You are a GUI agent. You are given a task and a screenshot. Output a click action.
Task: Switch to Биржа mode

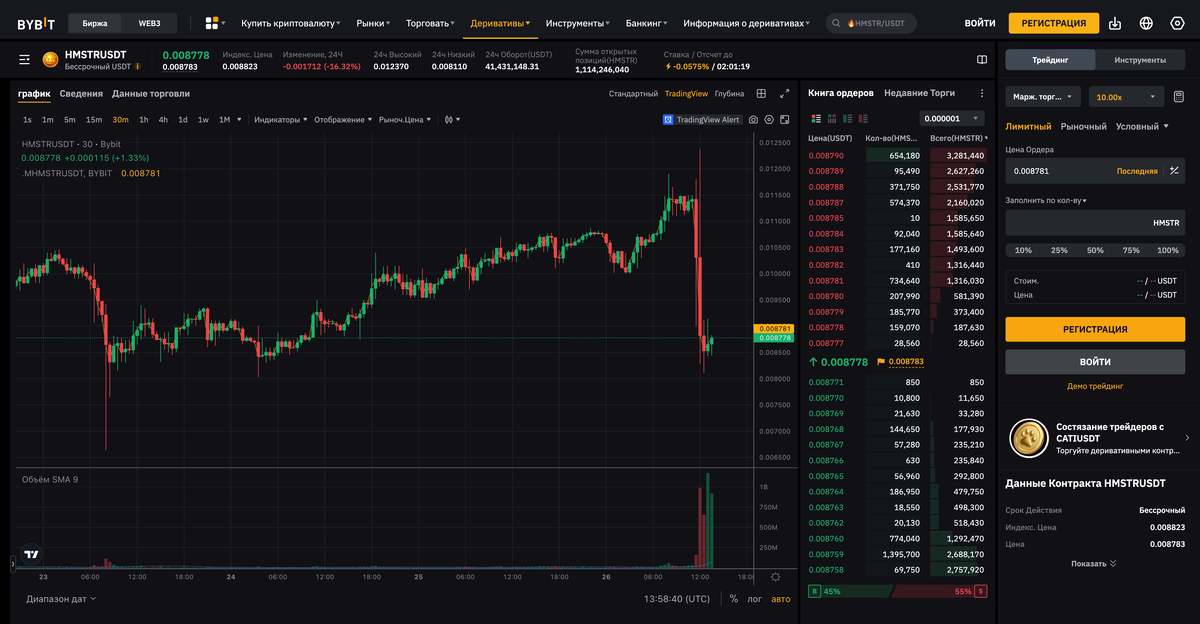(95, 22)
